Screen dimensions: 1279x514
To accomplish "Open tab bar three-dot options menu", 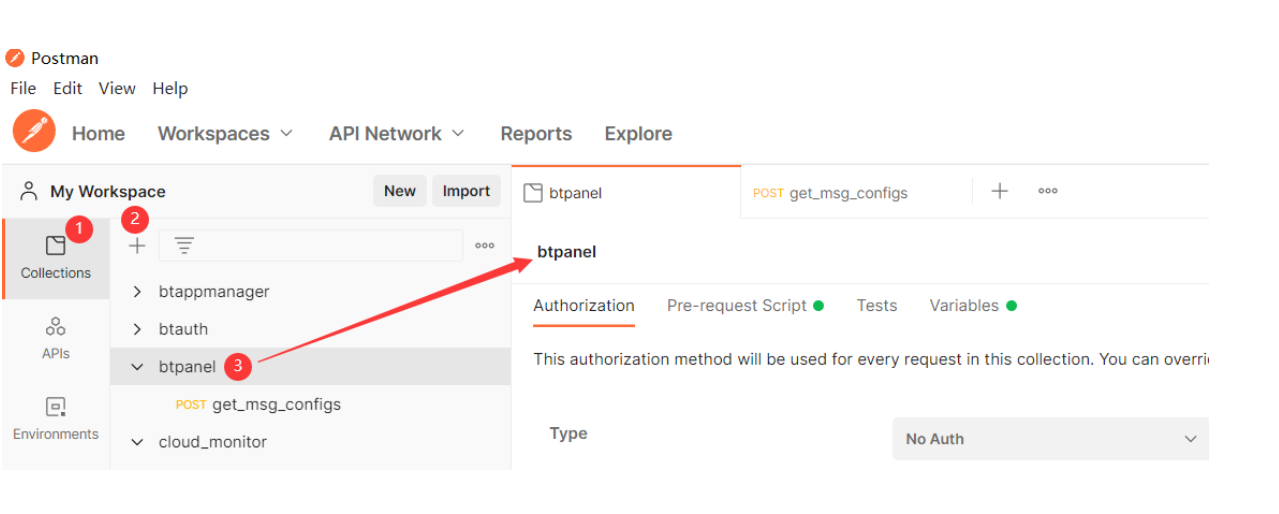I will [x=1048, y=191].
